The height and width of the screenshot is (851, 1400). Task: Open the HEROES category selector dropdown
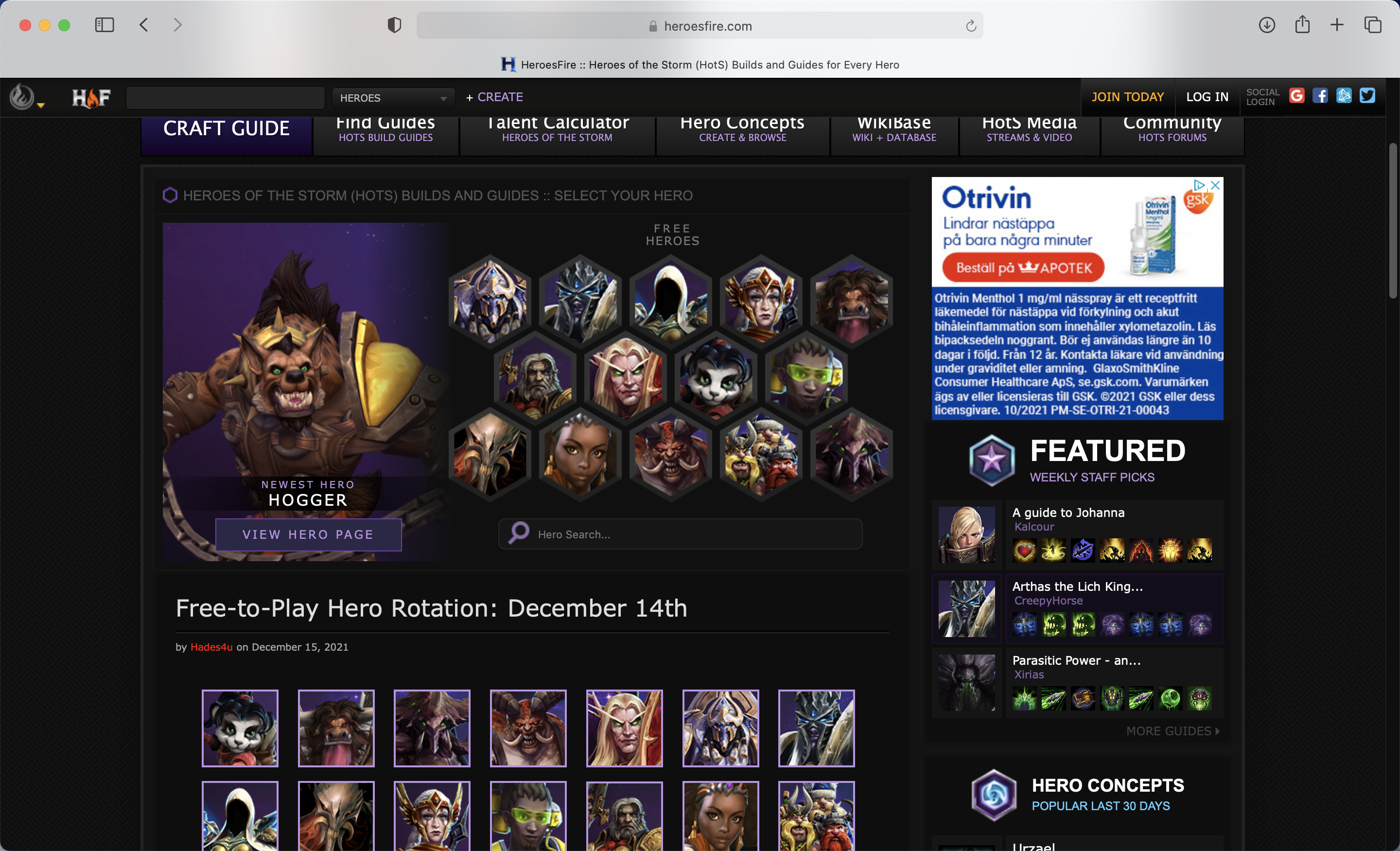point(393,97)
